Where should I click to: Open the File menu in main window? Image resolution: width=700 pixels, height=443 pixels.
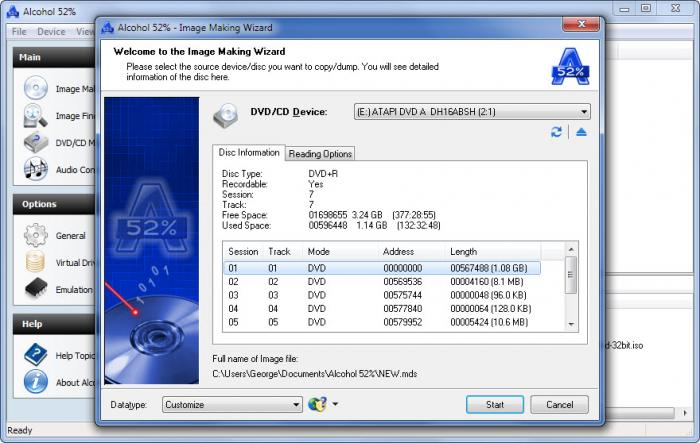pyautogui.click(x=19, y=32)
